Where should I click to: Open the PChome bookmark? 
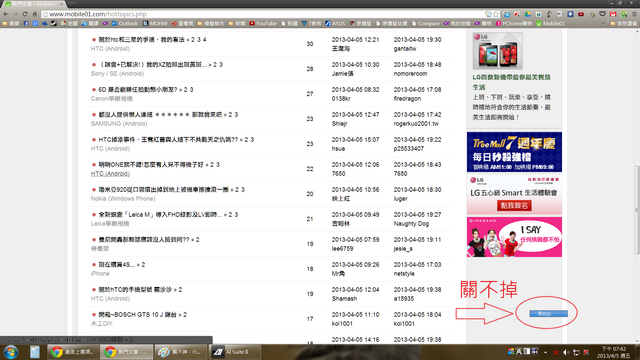click(514, 24)
